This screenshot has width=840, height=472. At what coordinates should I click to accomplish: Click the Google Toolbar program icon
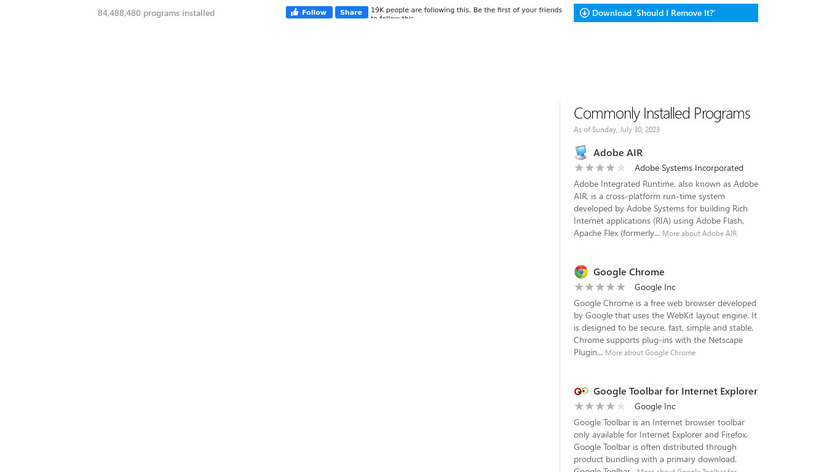pos(581,391)
